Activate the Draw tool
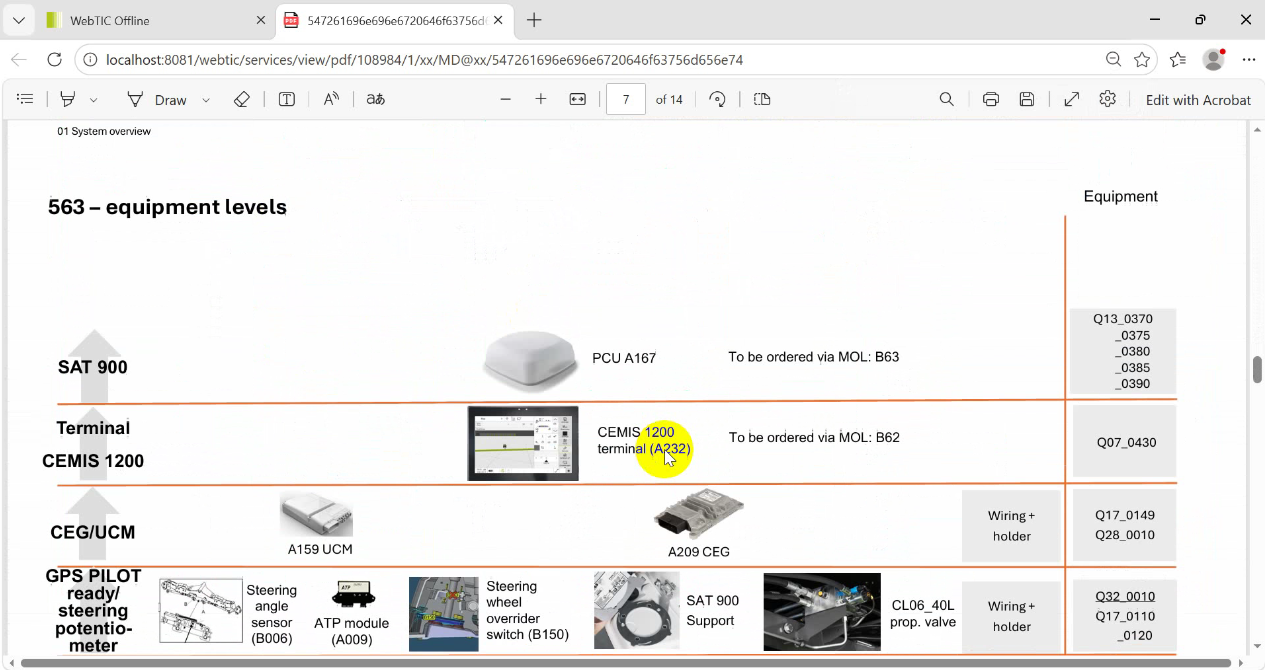 tap(157, 99)
